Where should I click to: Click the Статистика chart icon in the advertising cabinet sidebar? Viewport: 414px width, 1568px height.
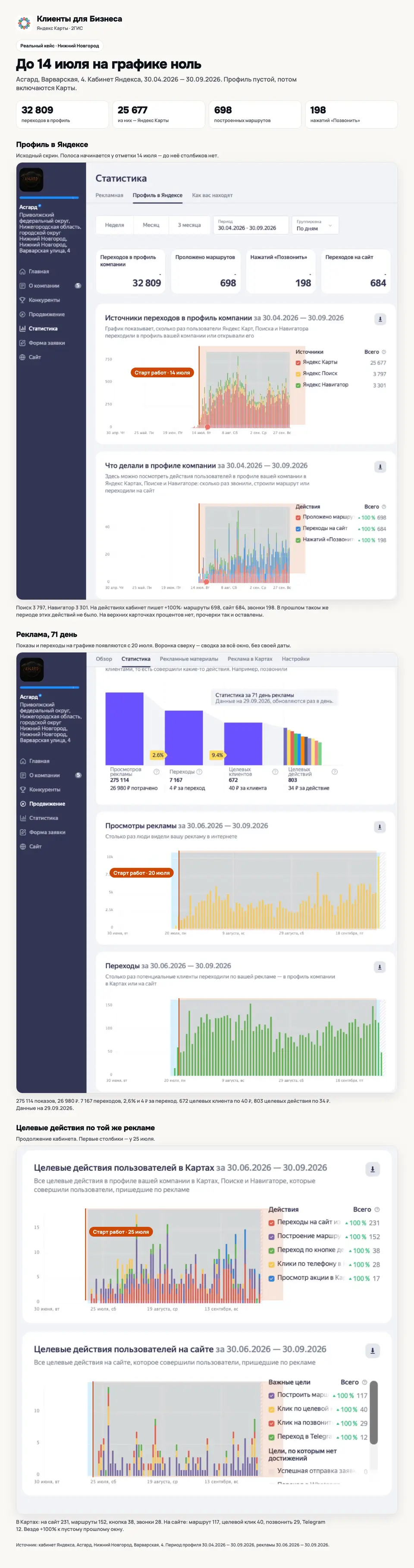pos(22,818)
